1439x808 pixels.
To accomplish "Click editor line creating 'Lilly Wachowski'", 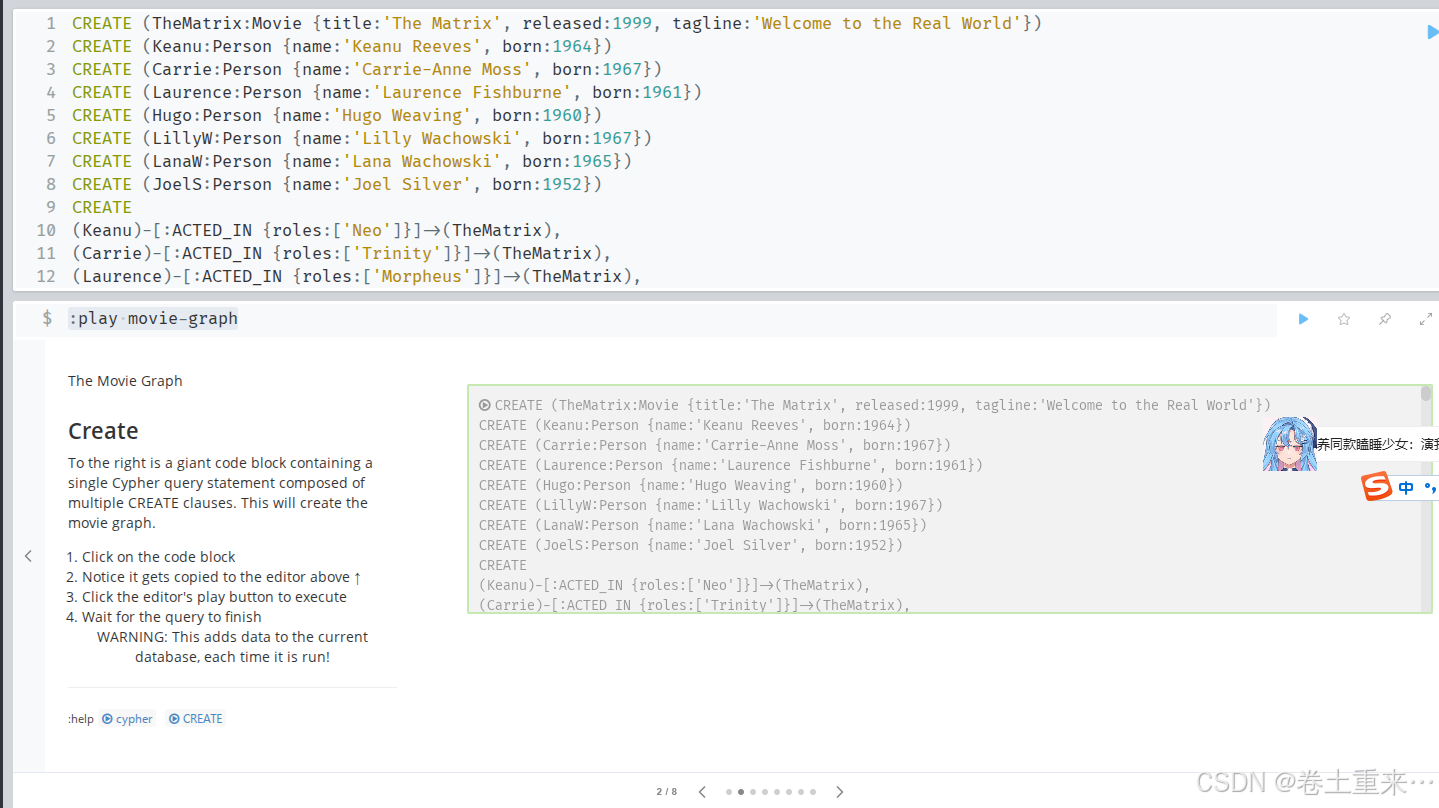I will coord(362,138).
